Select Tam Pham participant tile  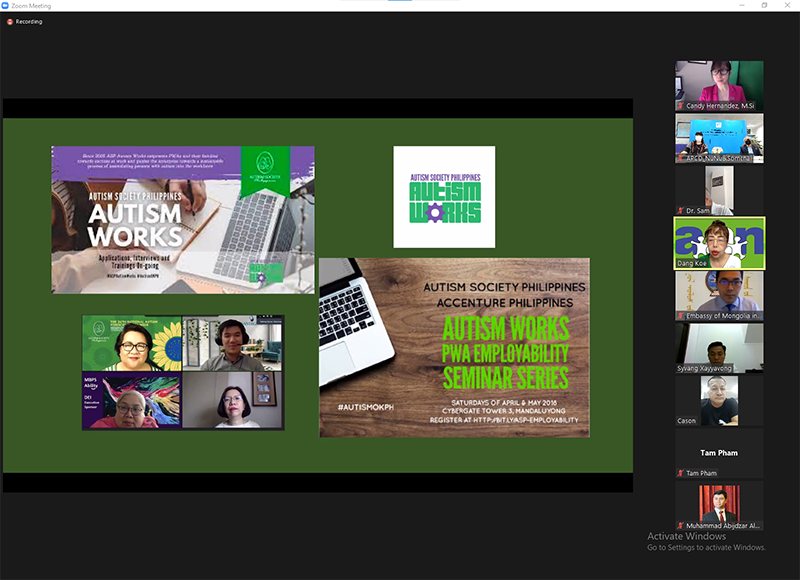(719, 453)
